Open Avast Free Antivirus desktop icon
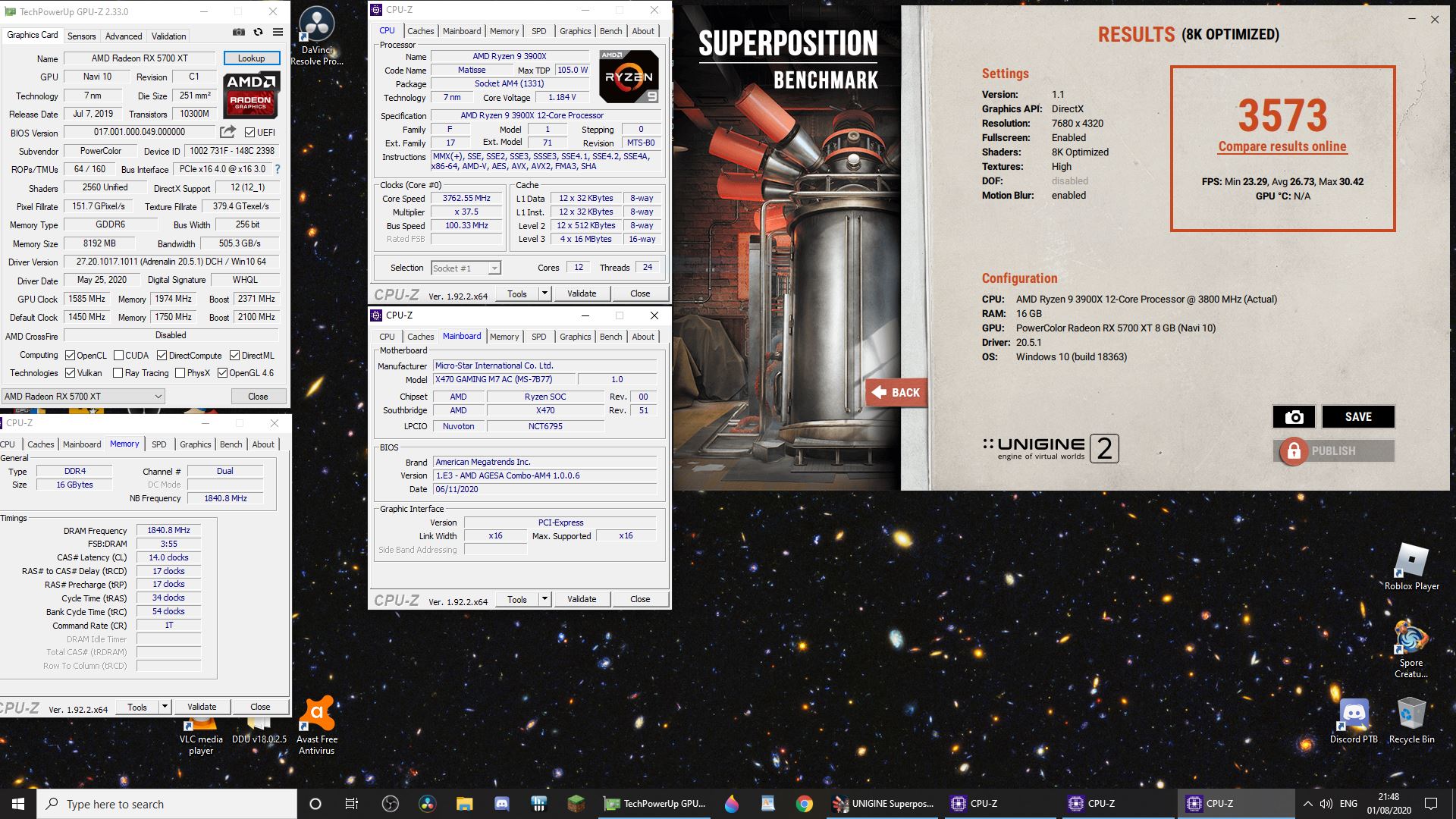This screenshot has width=1456, height=819. tap(317, 726)
